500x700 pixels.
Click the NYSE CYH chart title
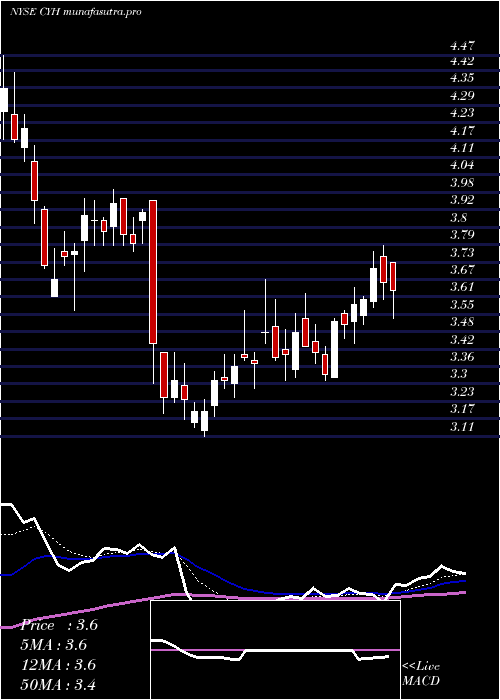[75, 12]
